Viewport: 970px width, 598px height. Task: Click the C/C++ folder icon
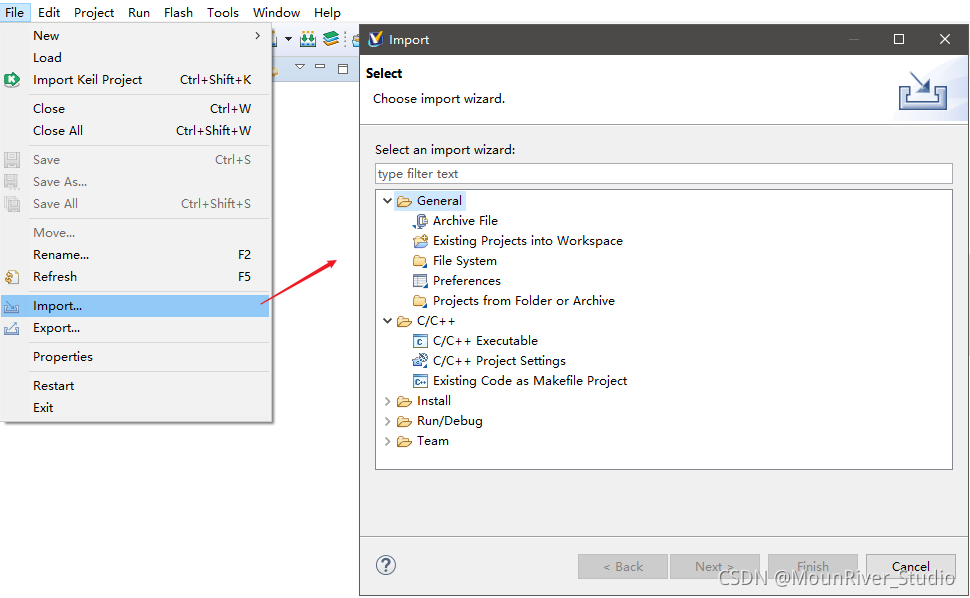tap(404, 322)
